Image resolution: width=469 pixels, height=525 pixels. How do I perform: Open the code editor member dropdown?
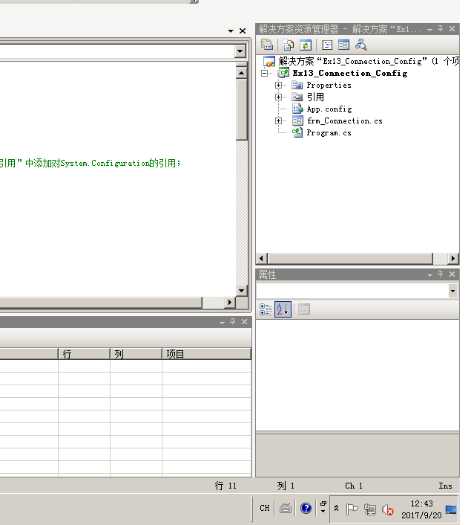240,52
